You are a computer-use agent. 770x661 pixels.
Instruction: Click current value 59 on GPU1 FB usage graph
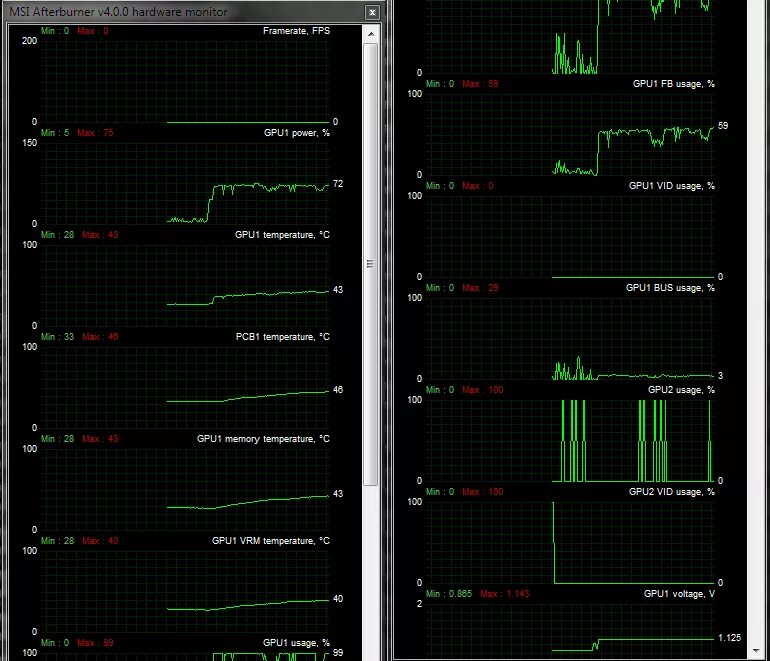[x=723, y=126]
